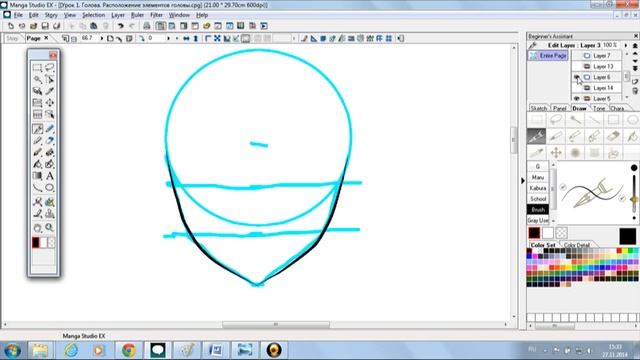This screenshot has width=640, height=360.
Task: Select the text tool marked A
Action: [x=49, y=176]
